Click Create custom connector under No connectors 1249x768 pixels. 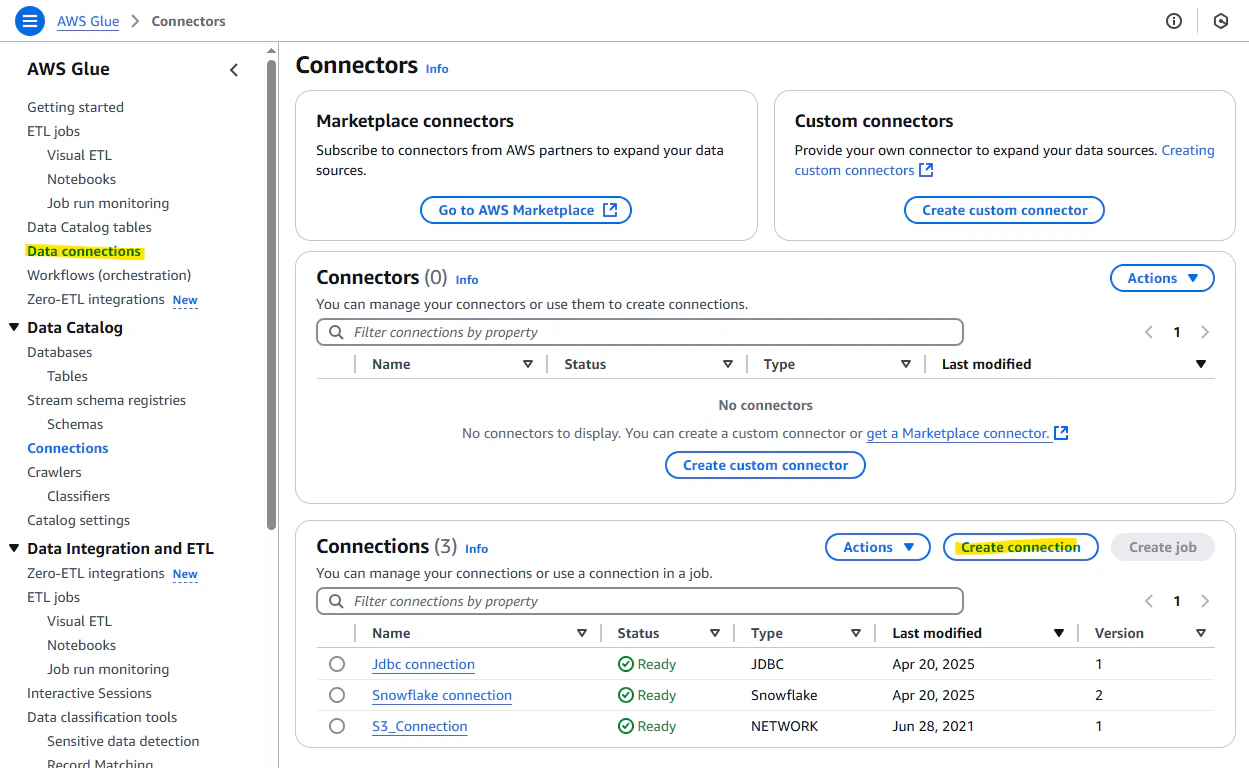tap(765, 465)
